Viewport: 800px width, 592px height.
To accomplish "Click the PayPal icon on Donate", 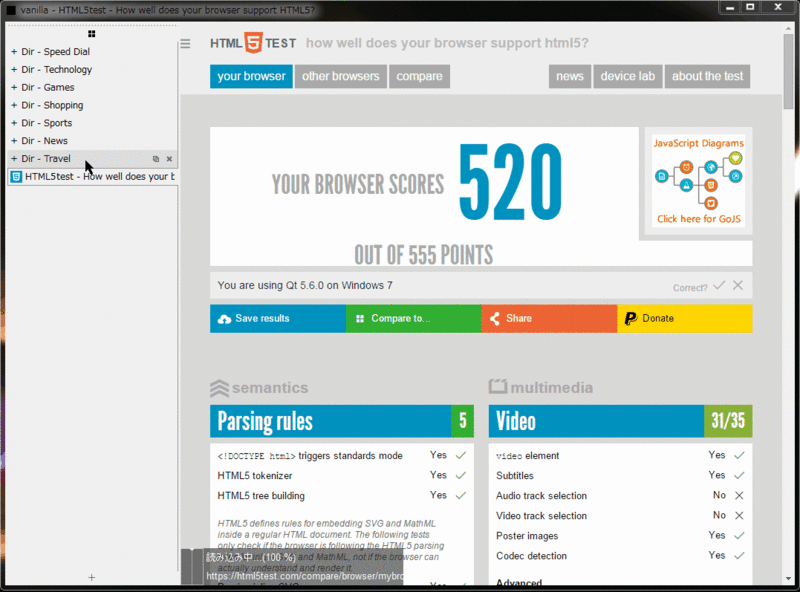I will click(631, 318).
